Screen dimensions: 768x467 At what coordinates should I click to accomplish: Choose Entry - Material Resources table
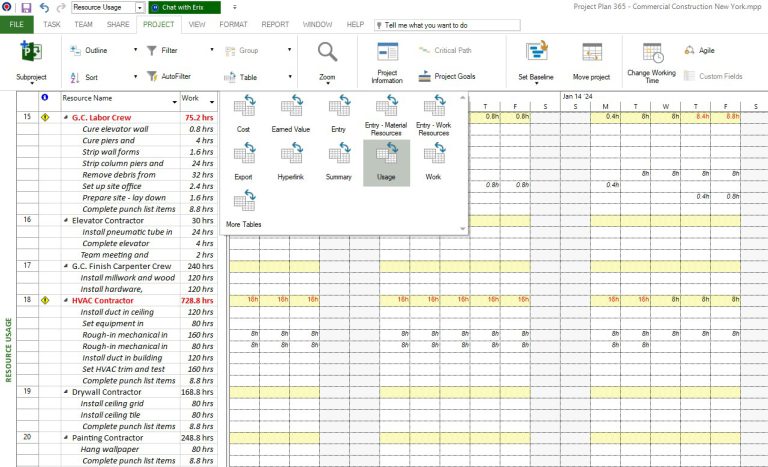(386, 115)
